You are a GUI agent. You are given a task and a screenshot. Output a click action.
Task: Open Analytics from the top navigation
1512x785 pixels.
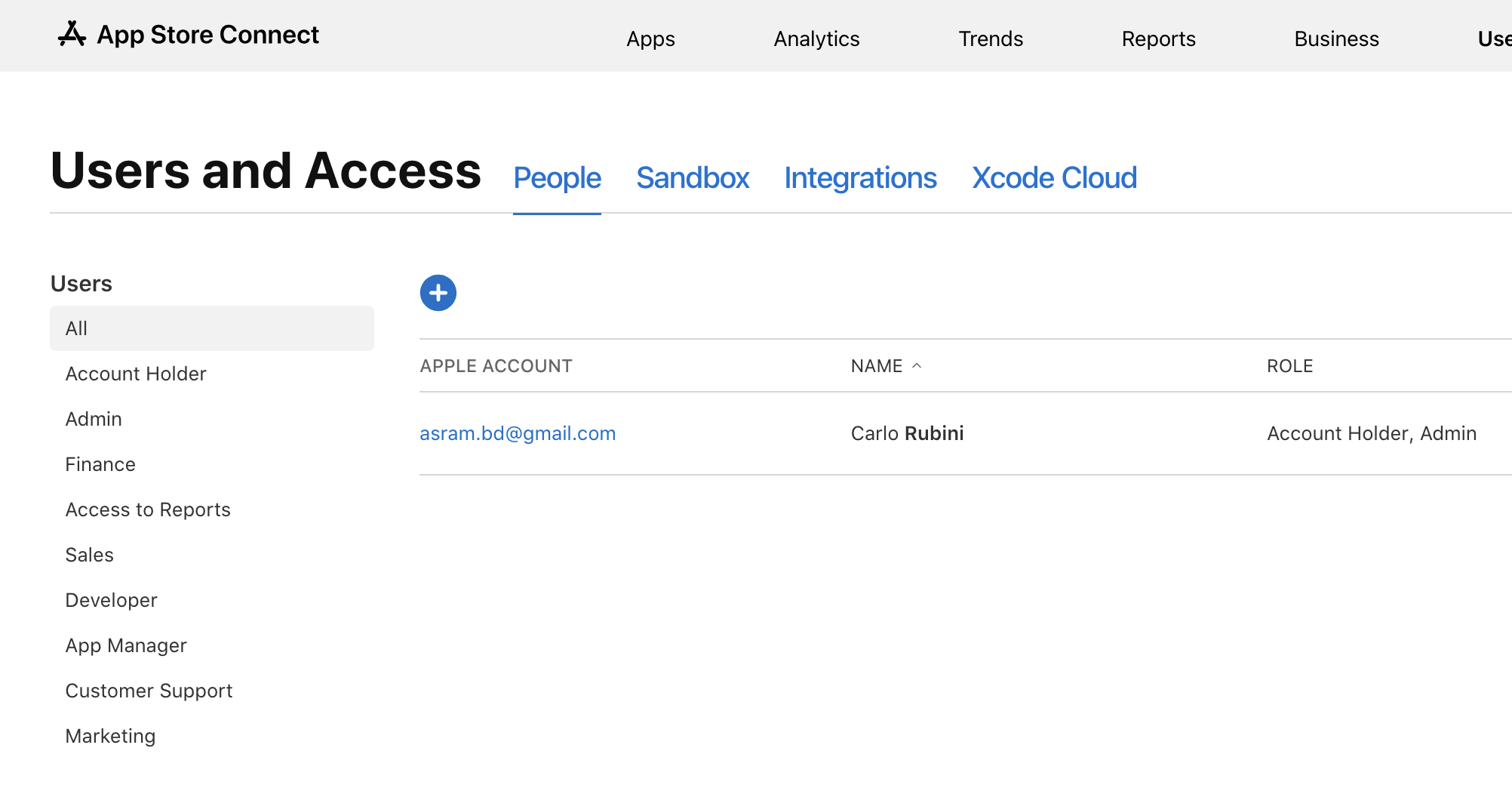pyautogui.click(x=816, y=39)
